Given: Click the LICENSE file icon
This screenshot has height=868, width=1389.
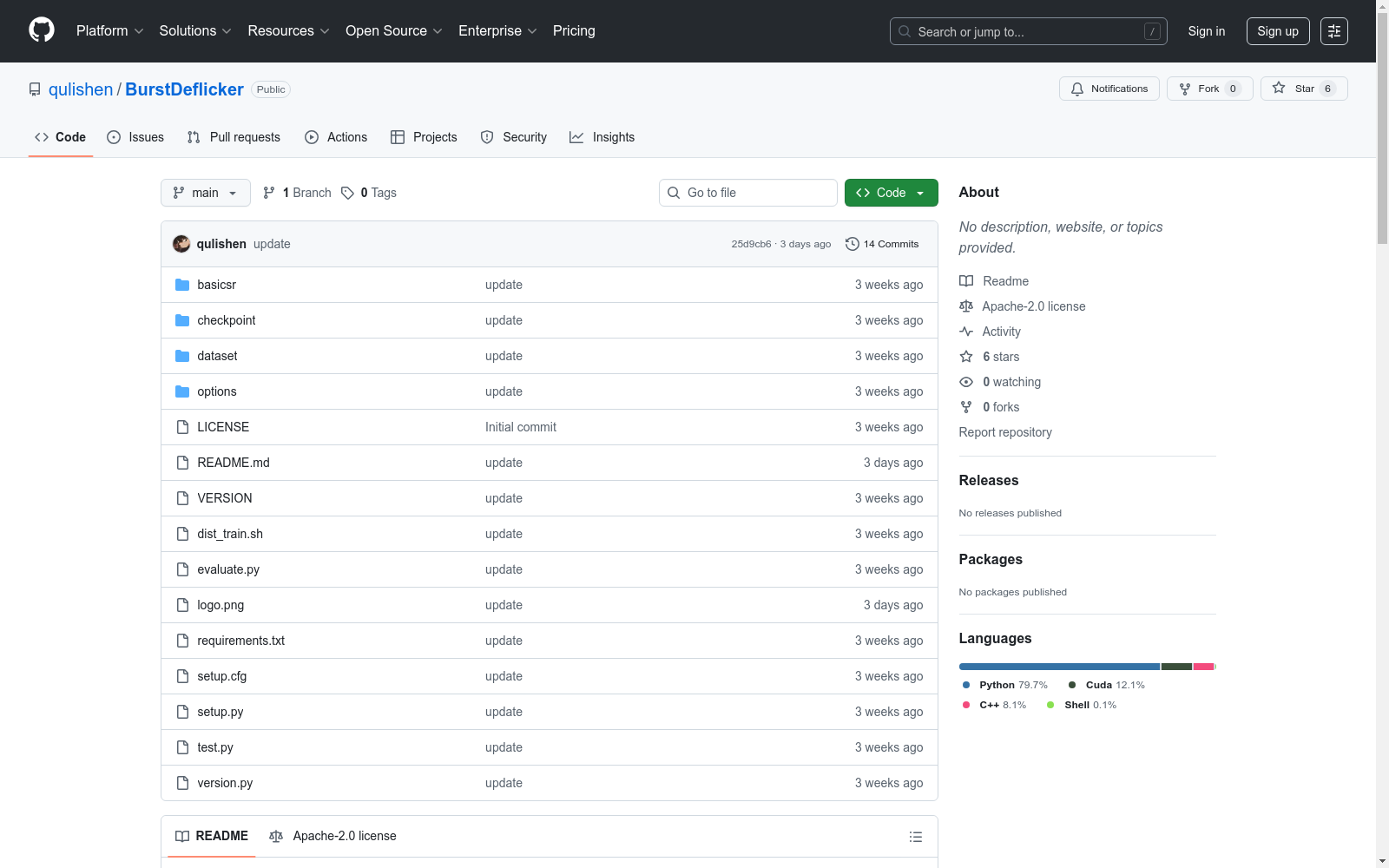Looking at the screenshot, I should coord(182,427).
